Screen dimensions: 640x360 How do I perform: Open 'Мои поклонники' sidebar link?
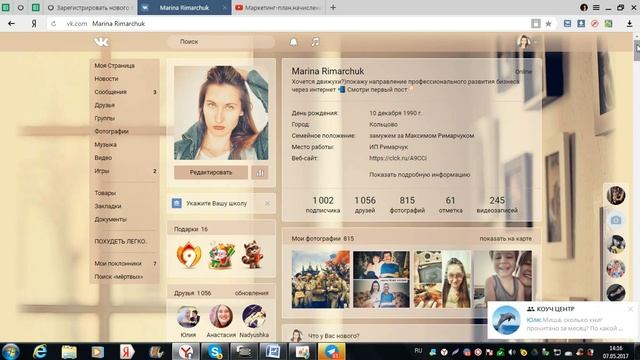point(118,264)
